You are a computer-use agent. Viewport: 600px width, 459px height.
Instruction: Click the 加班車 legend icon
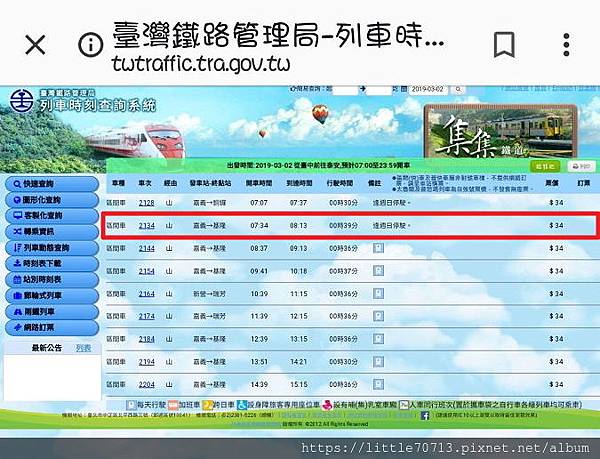pyautogui.click(x=173, y=405)
